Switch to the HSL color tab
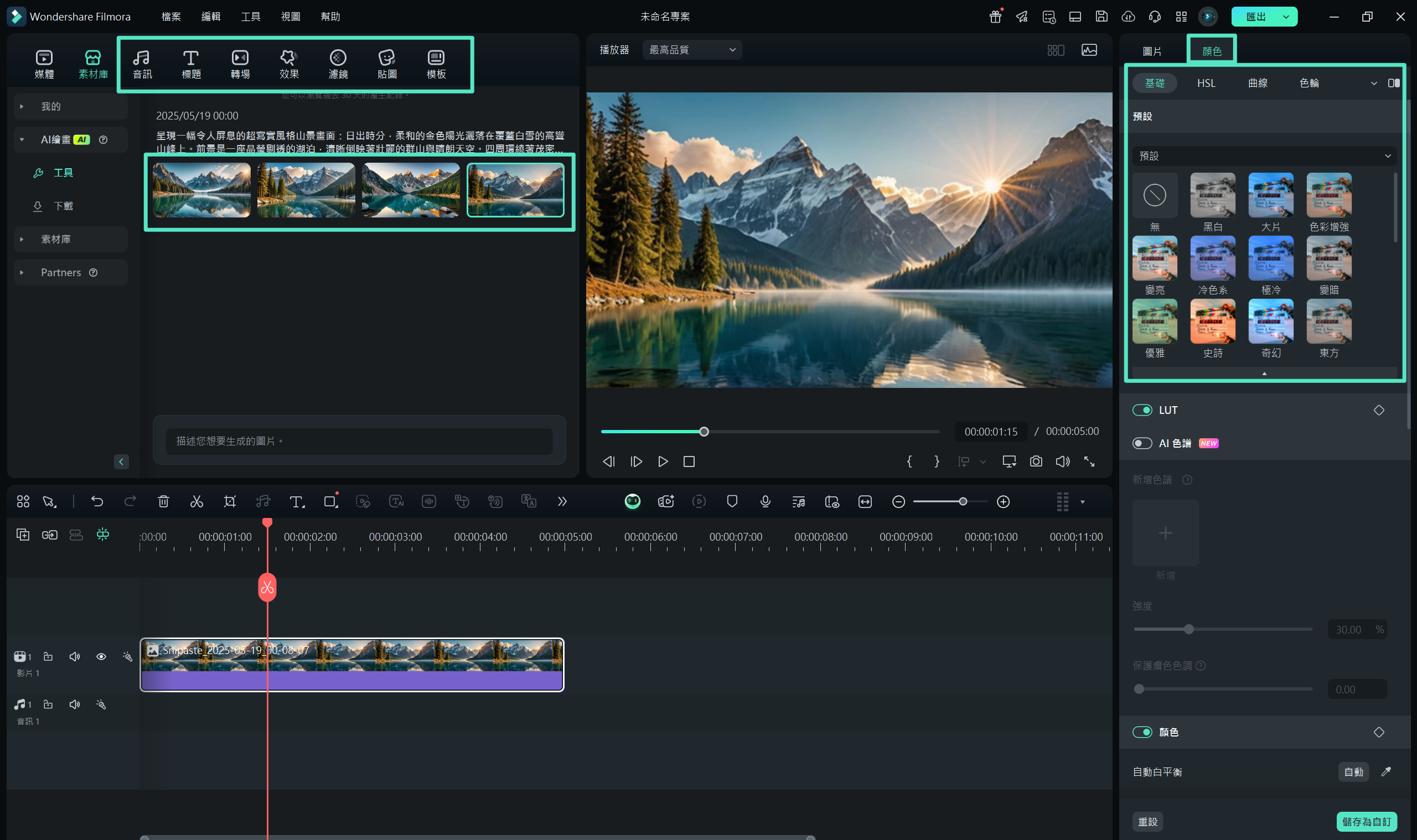 tap(1206, 83)
